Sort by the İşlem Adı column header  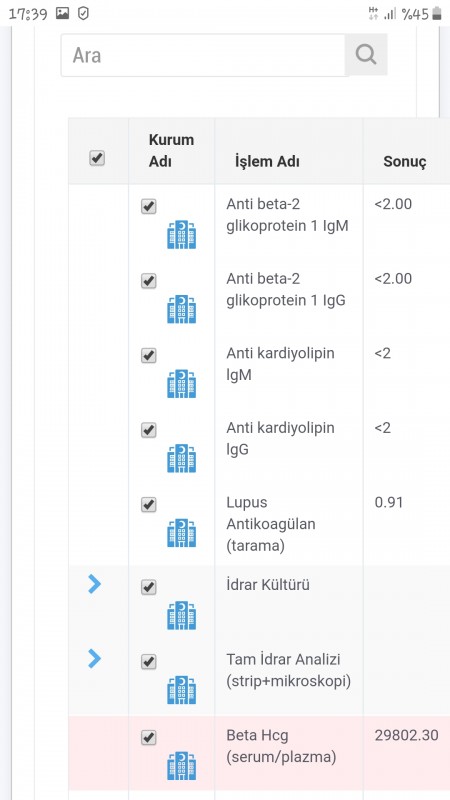267,162
